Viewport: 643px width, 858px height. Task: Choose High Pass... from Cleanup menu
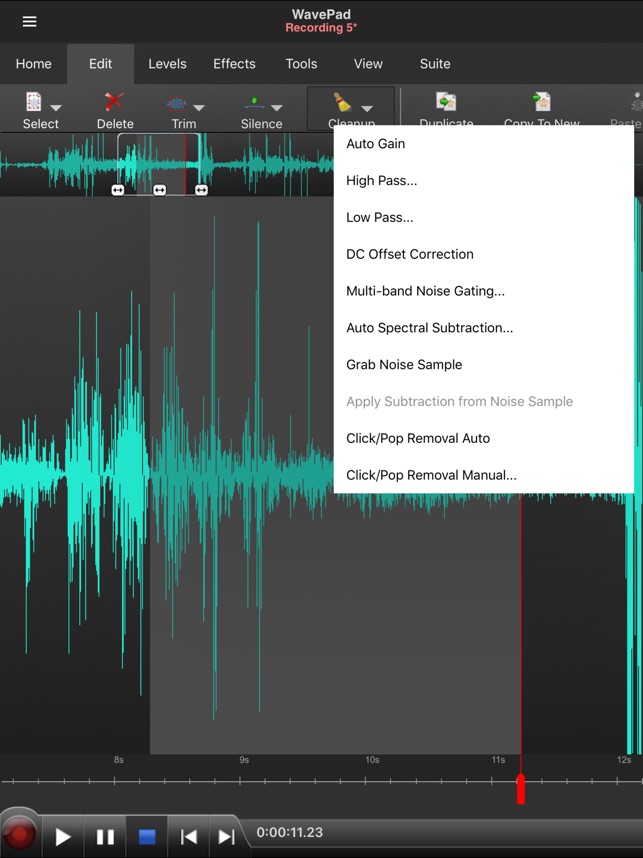pos(484,181)
